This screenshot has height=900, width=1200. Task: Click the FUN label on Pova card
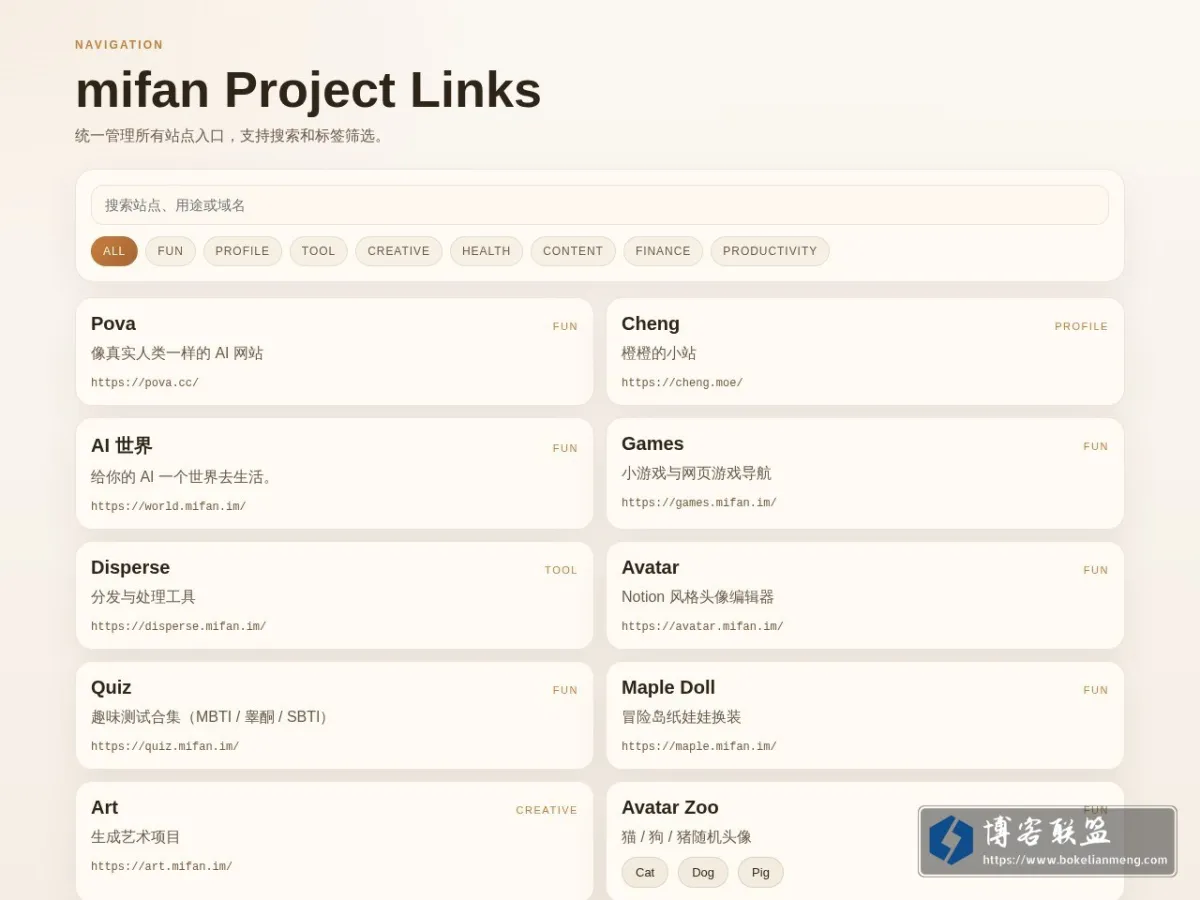565,327
